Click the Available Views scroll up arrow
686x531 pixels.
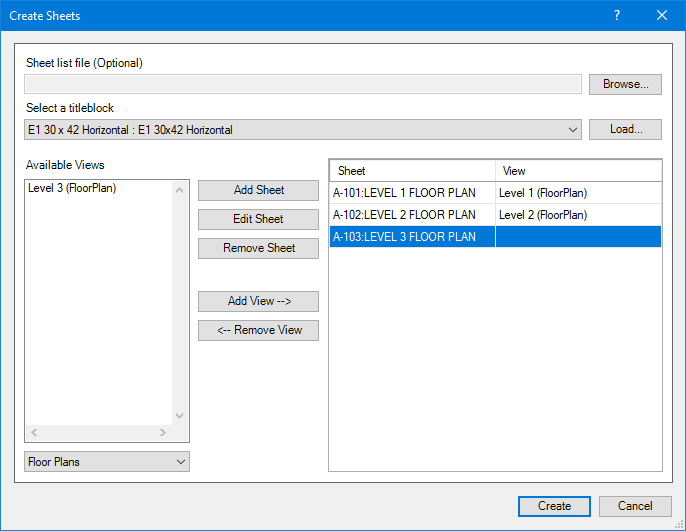179,190
